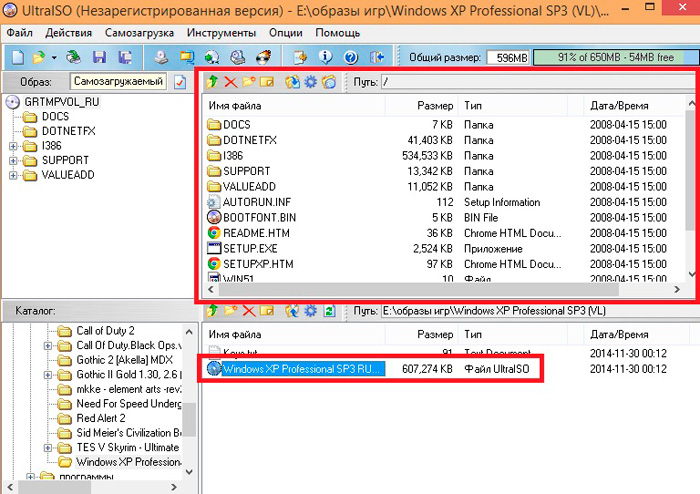Click the gear properties icon in image pane
Viewport: 700px width, 494px height.
pyautogui.click(x=311, y=82)
